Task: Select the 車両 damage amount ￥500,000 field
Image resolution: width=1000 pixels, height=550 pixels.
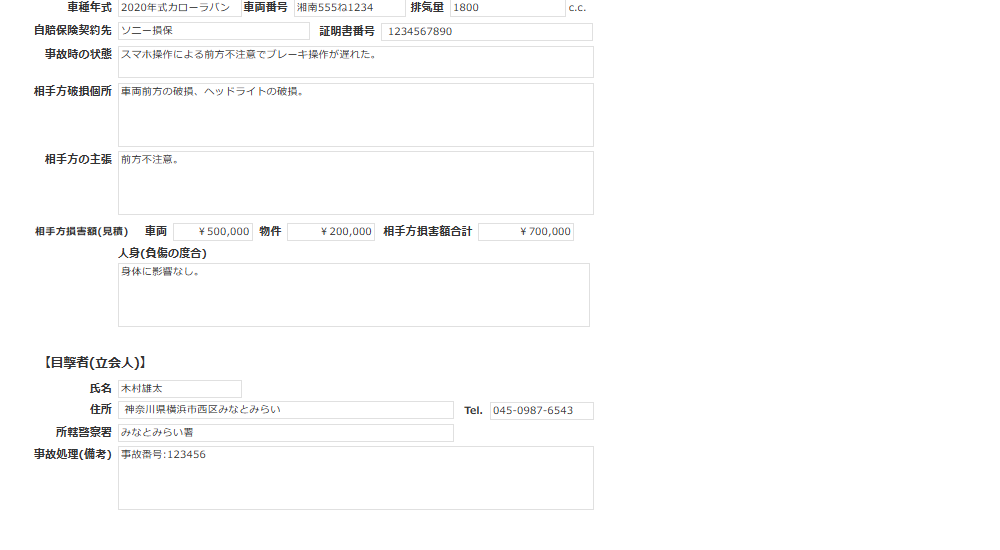Action: 213,232
